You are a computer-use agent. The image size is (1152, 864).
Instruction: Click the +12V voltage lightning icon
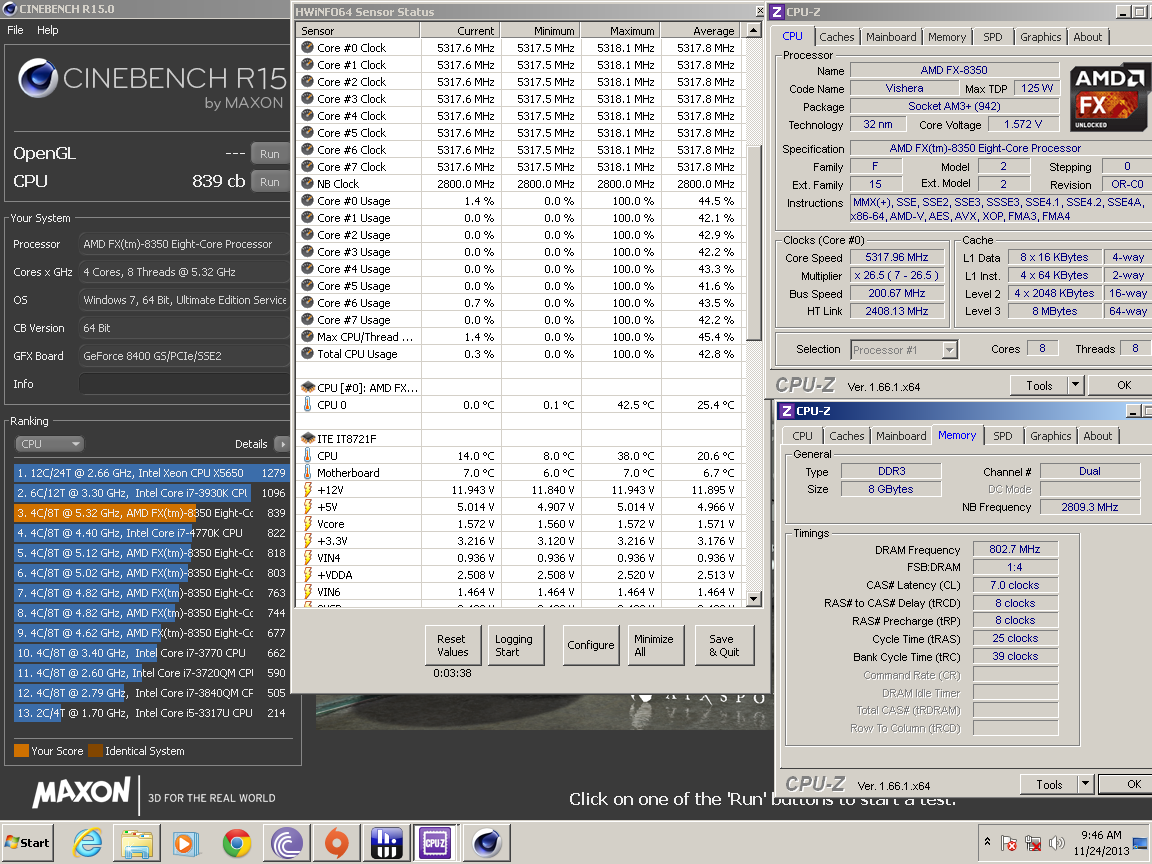[308, 490]
